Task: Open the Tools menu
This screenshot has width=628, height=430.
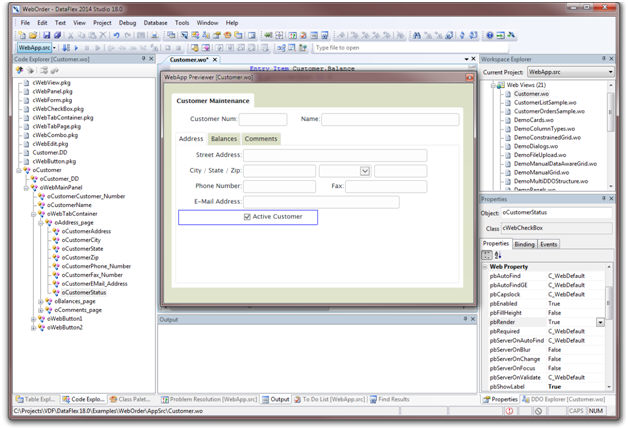Action: point(182,23)
